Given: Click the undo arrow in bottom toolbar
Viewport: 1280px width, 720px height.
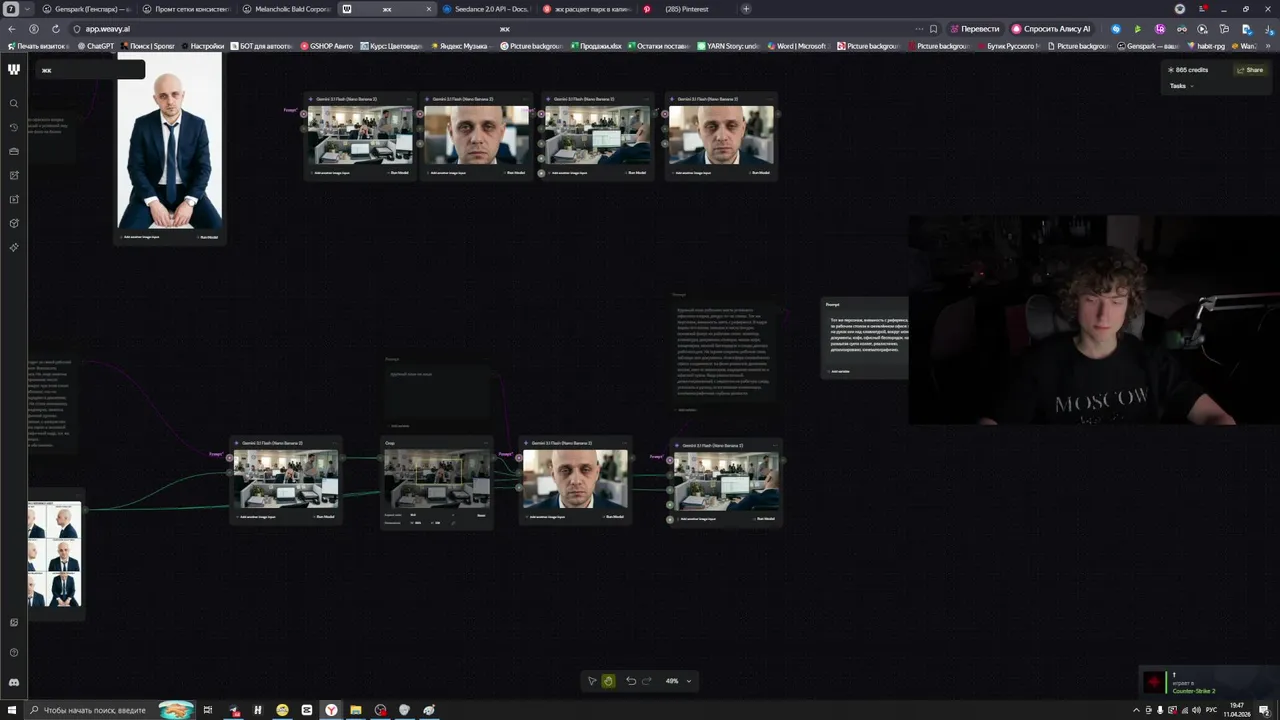Looking at the screenshot, I should pos(631,681).
